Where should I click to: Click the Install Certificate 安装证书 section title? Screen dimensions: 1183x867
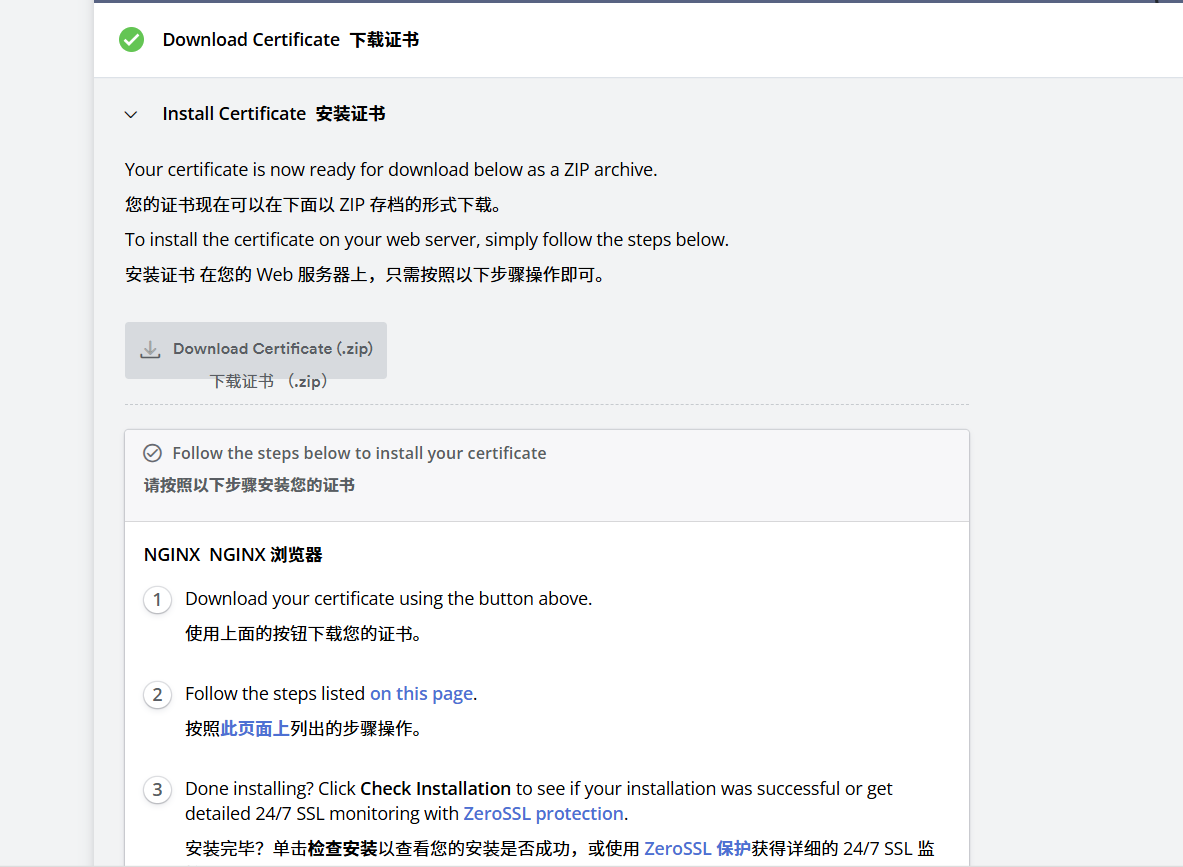273,114
